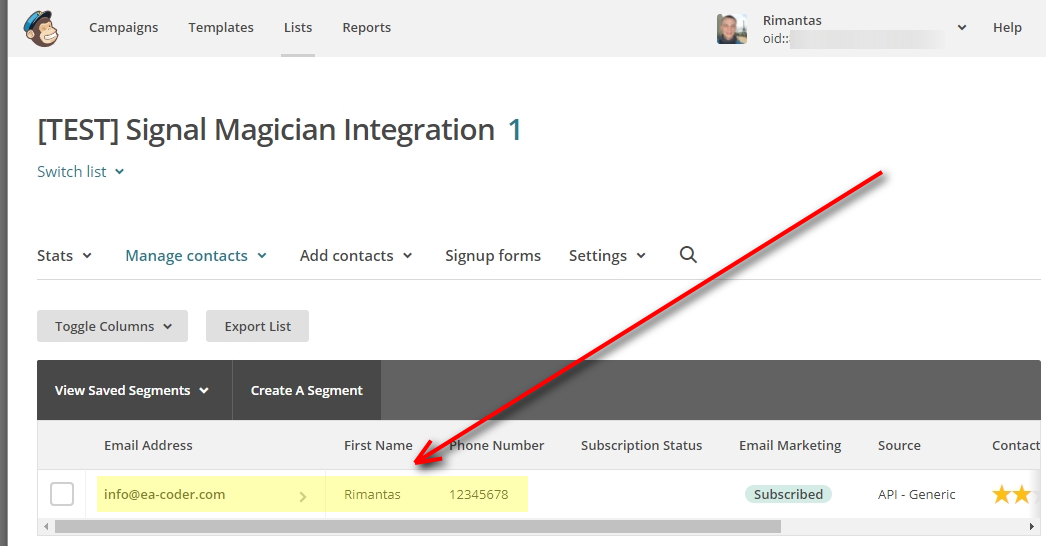Image resolution: width=1046 pixels, height=546 pixels.
Task: Open the Toggle Columns dropdown
Action: [114, 326]
